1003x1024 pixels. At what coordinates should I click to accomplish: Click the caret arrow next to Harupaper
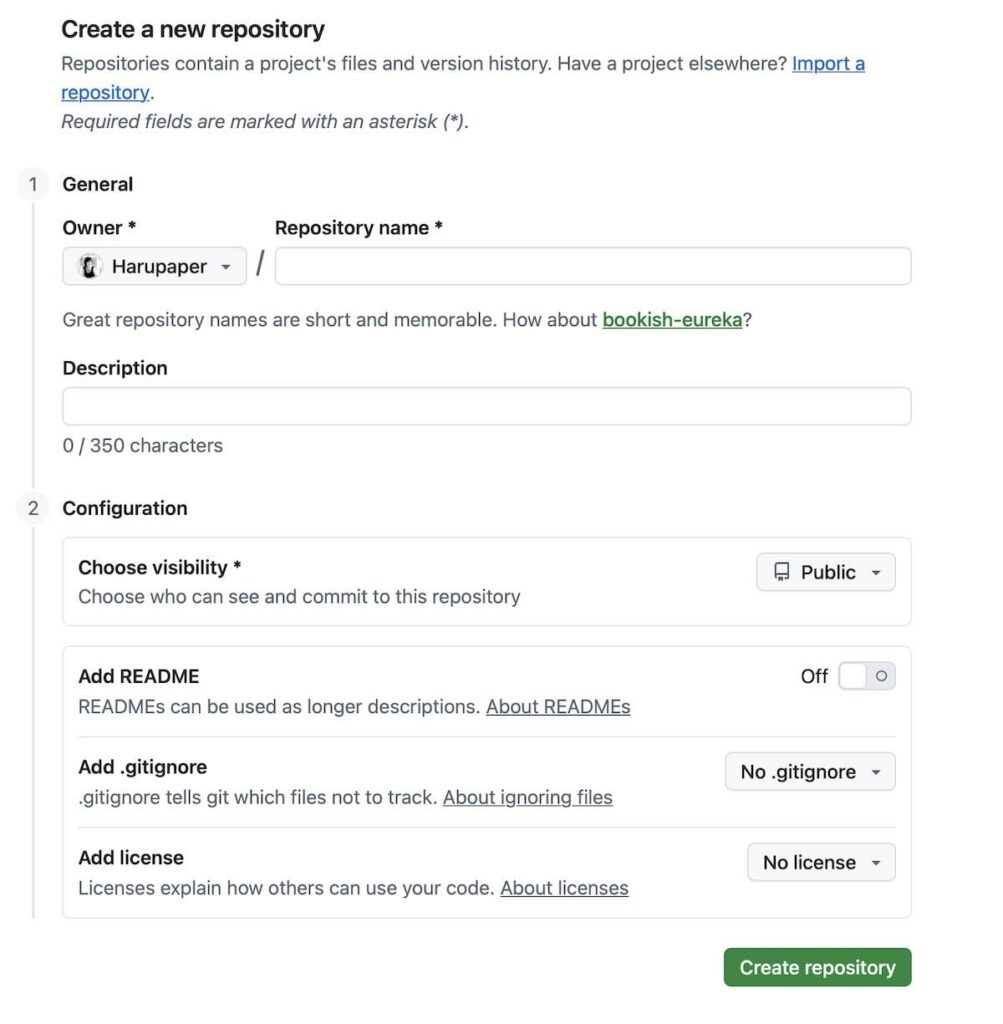[226, 267]
